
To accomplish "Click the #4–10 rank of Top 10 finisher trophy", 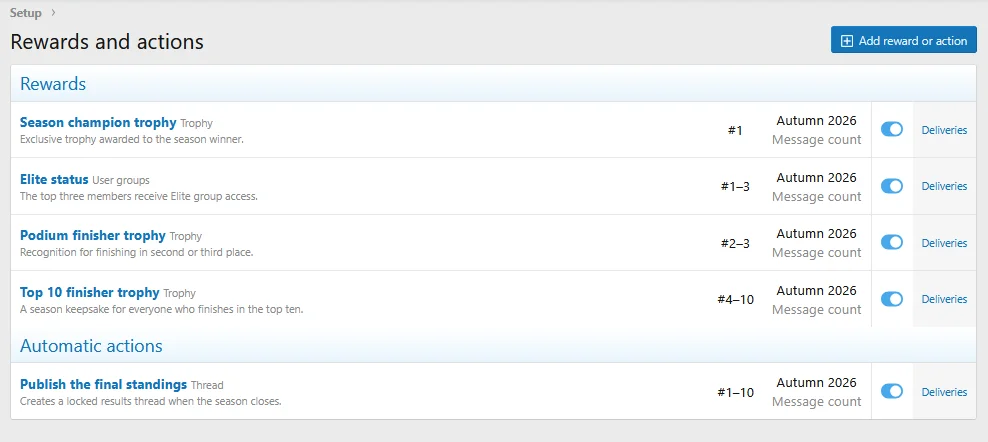I will tap(735, 300).
